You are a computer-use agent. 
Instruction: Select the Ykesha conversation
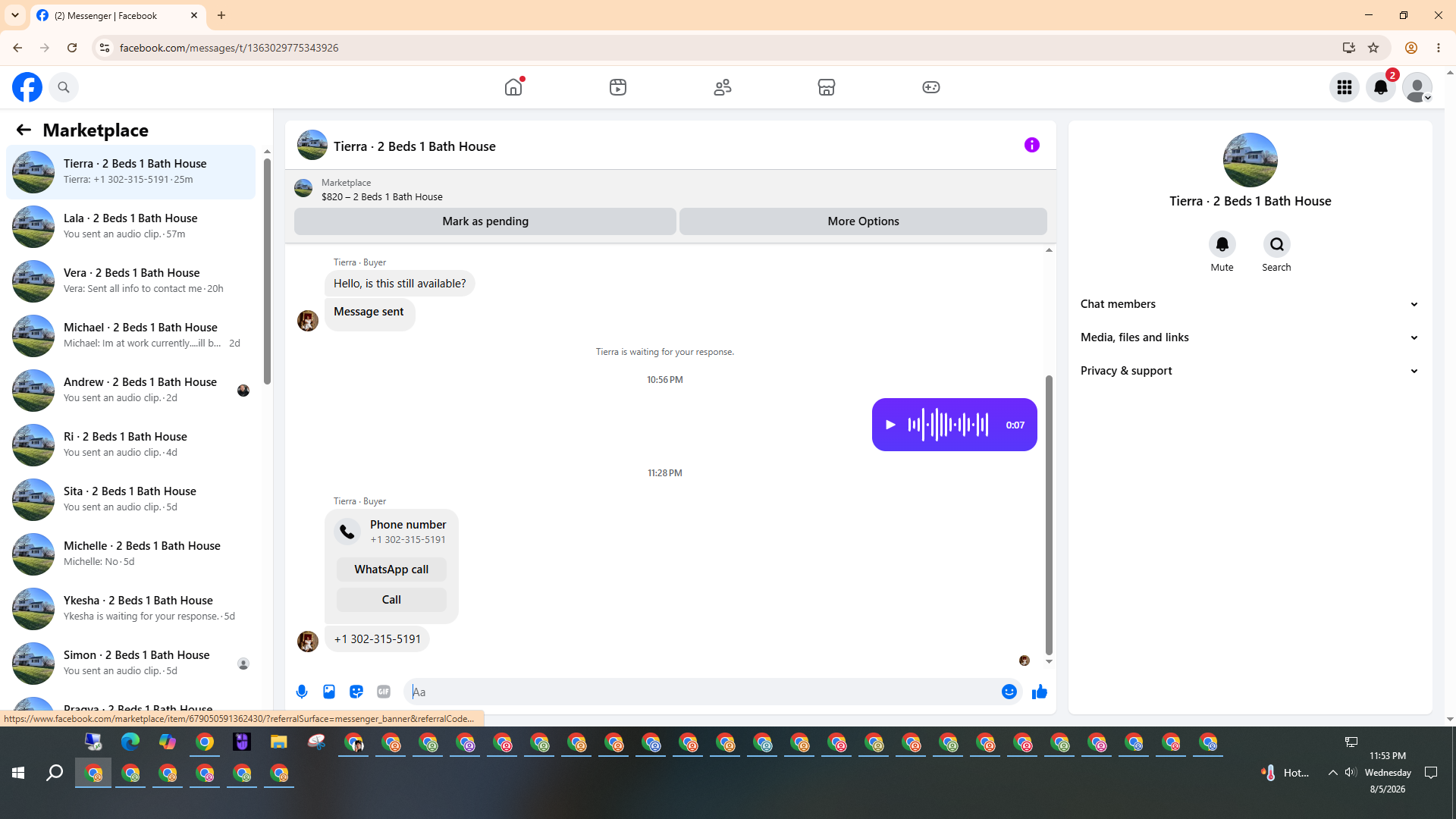pos(131,609)
